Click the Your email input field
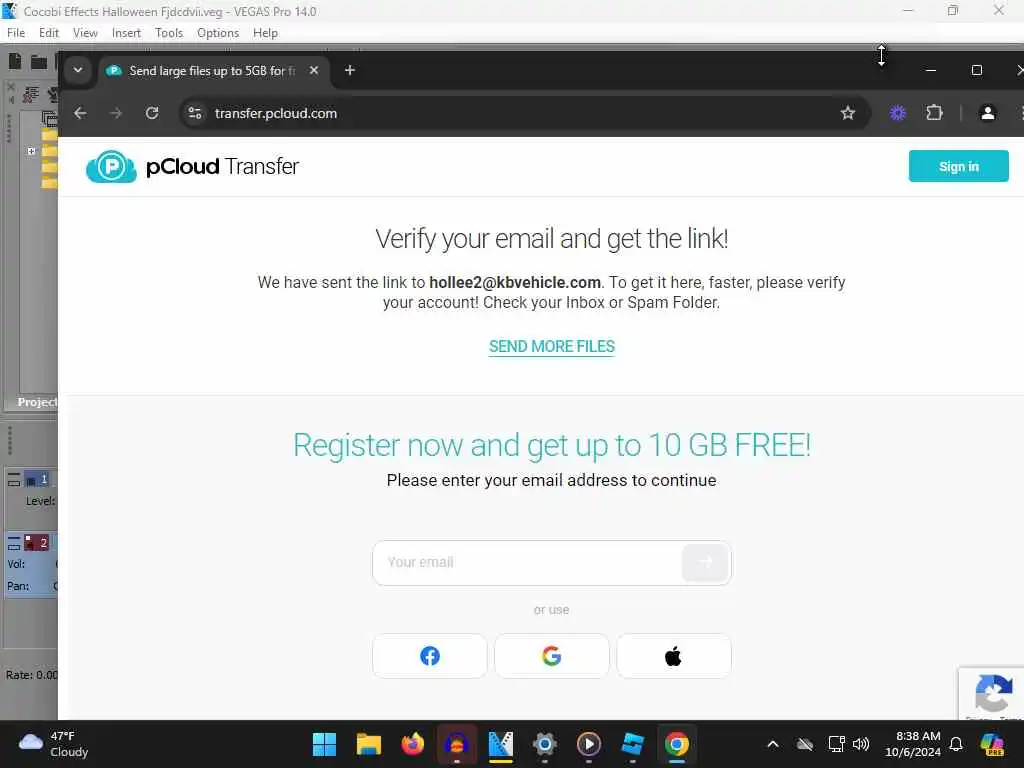This screenshot has height=768, width=1024. tap(528, 562)
